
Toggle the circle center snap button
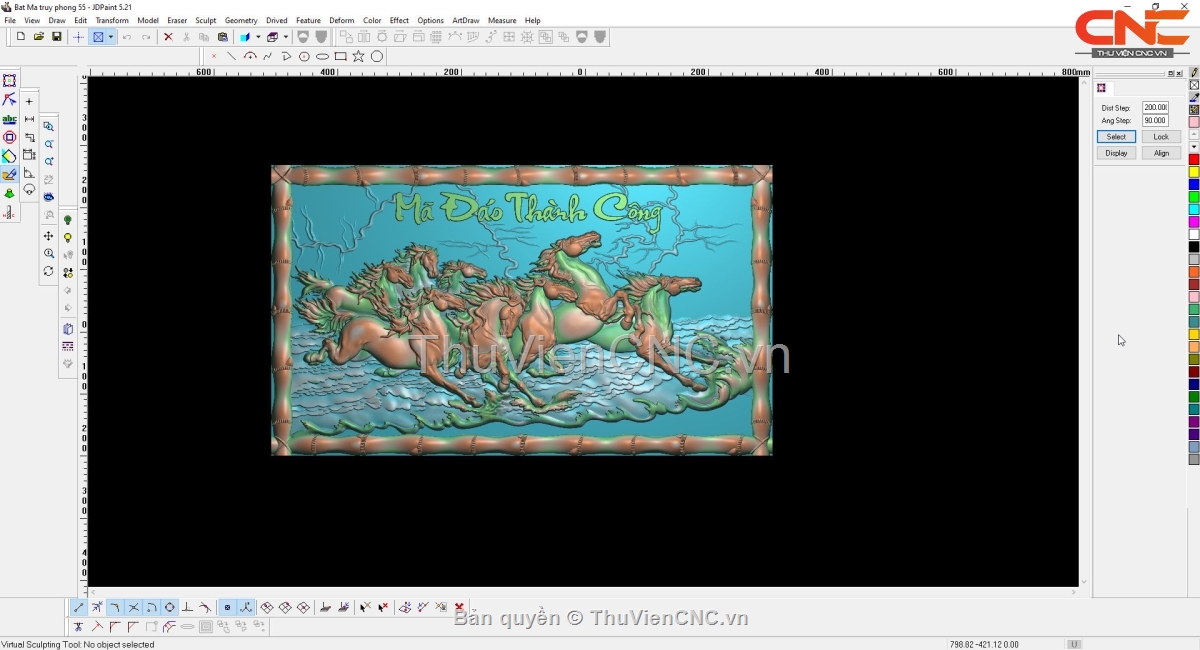click(x=169, y=608)
